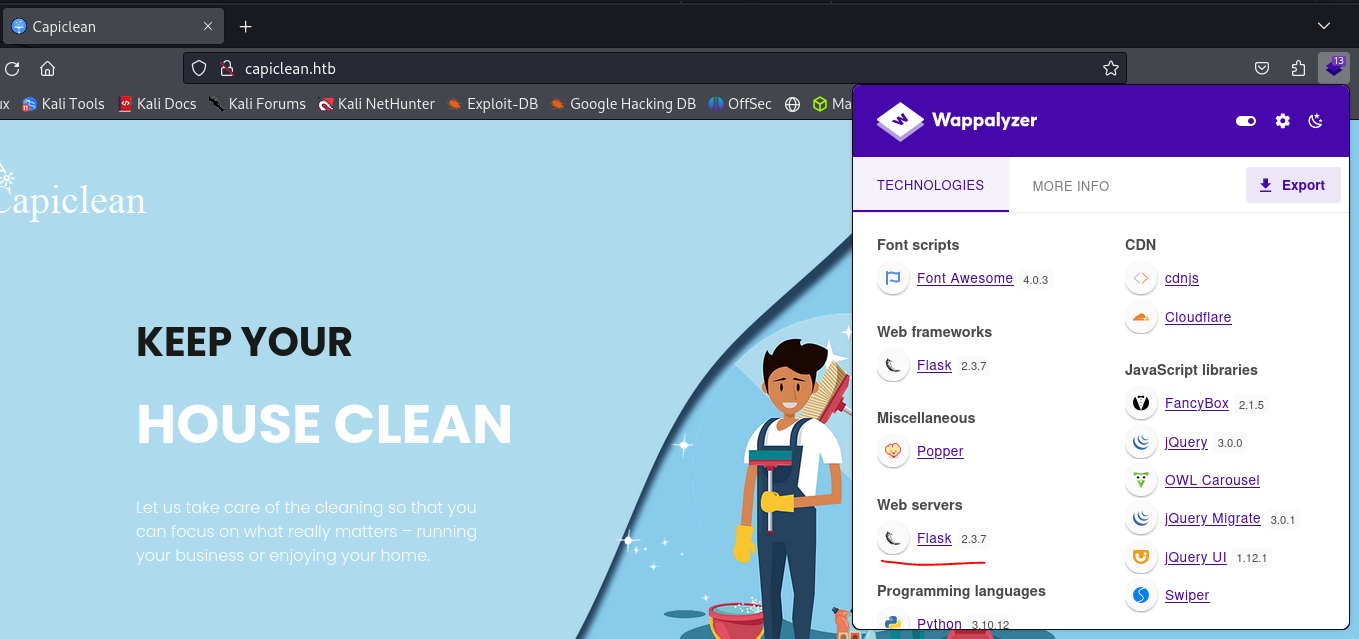The image size is (1359, 639).
Task: Open the Exploit-DB bookmark
Action: (492, 103)
